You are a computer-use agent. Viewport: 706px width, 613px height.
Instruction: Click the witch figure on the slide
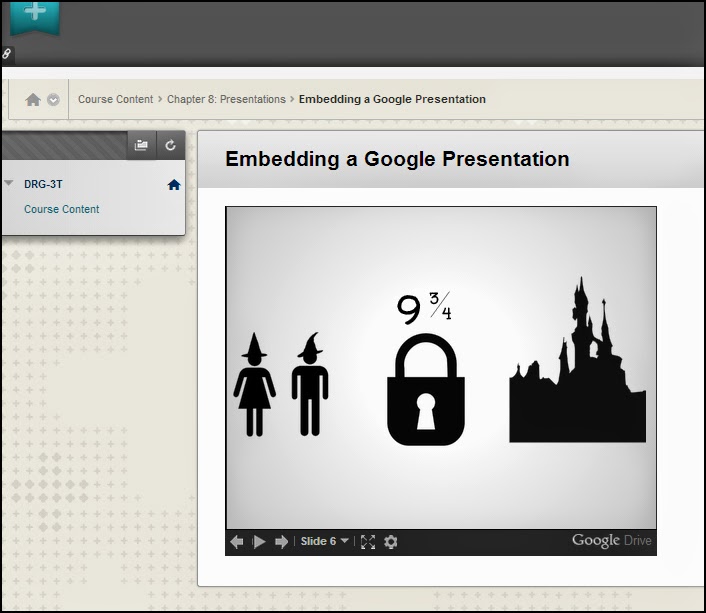[254, 385]
